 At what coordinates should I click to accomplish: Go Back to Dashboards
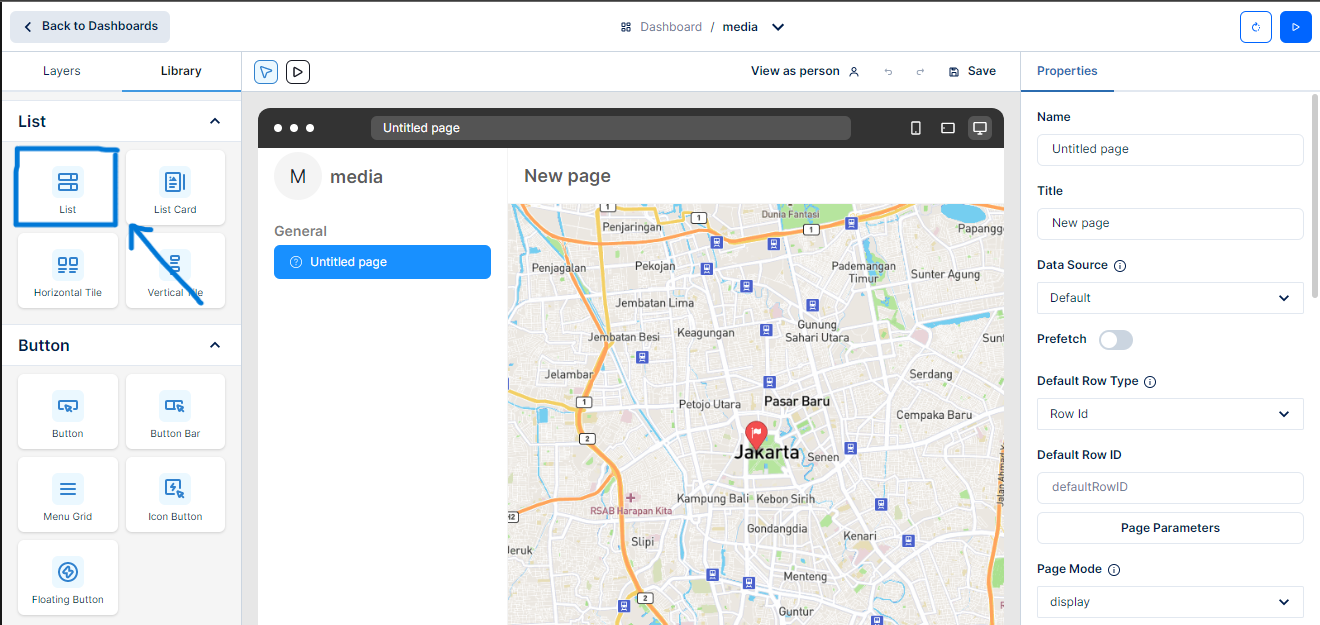90,27
